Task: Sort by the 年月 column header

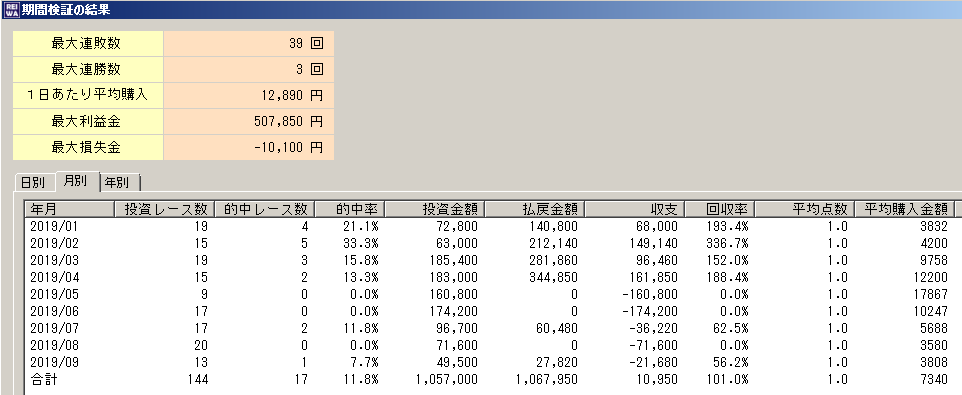Action: pos(69,209)
